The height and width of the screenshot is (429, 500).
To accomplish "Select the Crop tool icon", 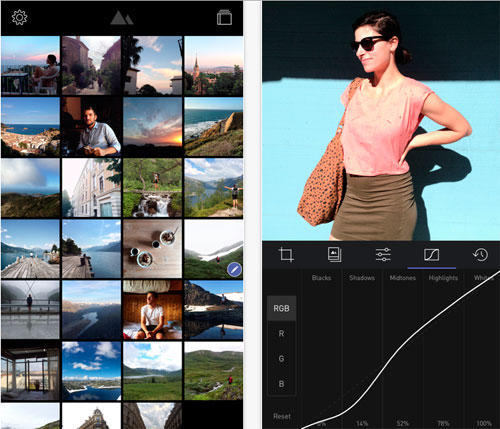I will (286, 255).
